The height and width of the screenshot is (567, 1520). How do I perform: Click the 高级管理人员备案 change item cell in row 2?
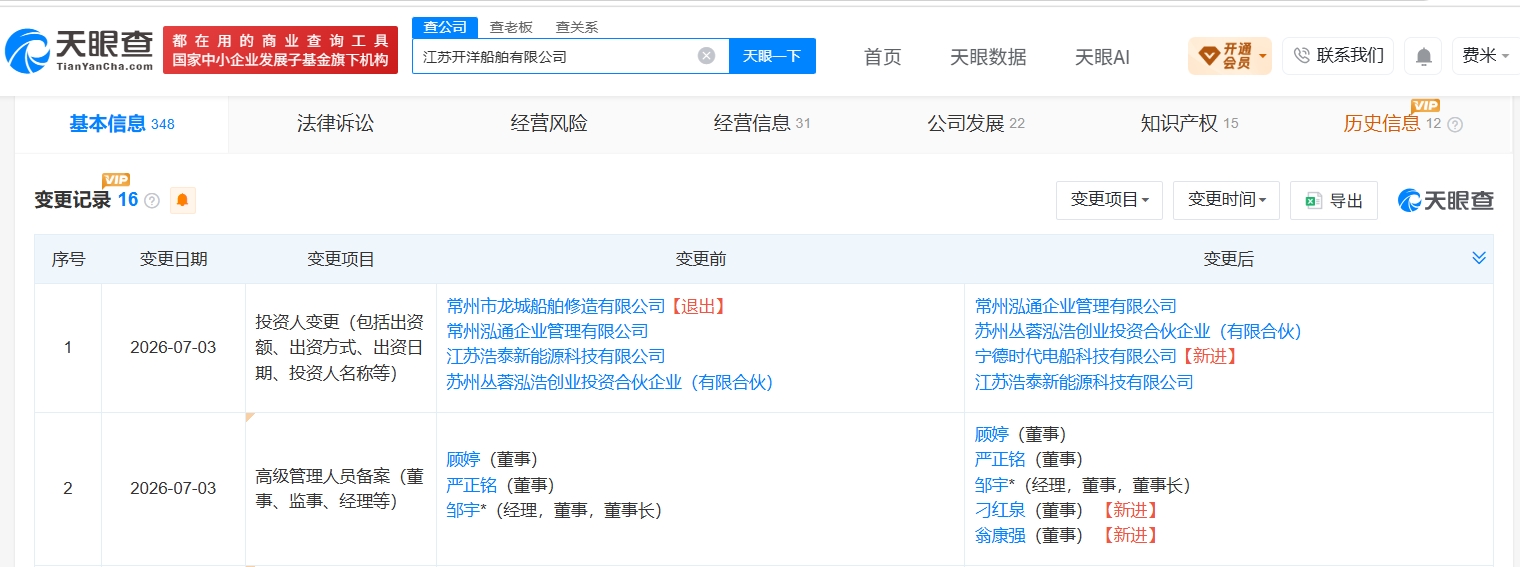341,489
